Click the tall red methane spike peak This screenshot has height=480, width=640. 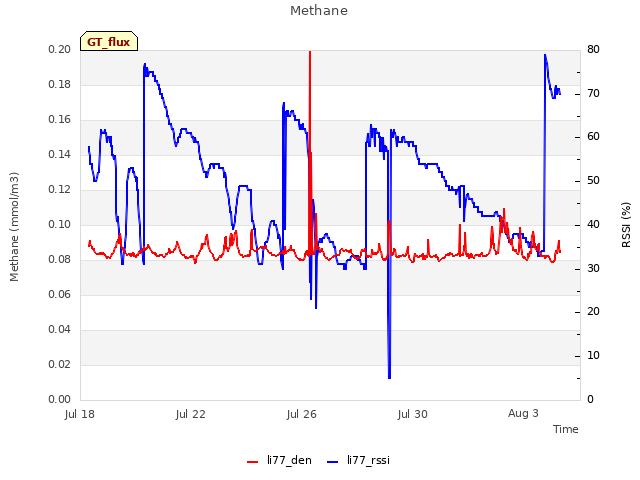pyautogui.click(x=310, y=52)
